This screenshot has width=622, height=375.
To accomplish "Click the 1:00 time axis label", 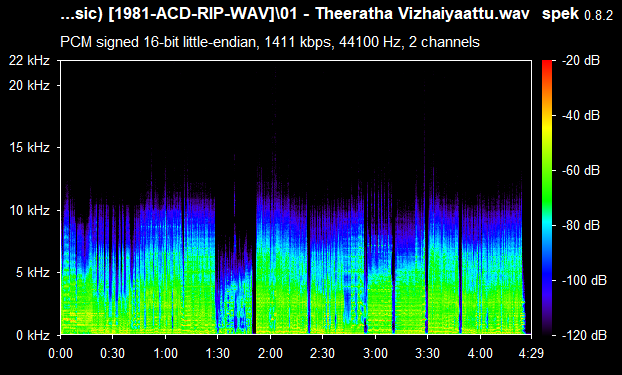I will (x=165, y=353).
